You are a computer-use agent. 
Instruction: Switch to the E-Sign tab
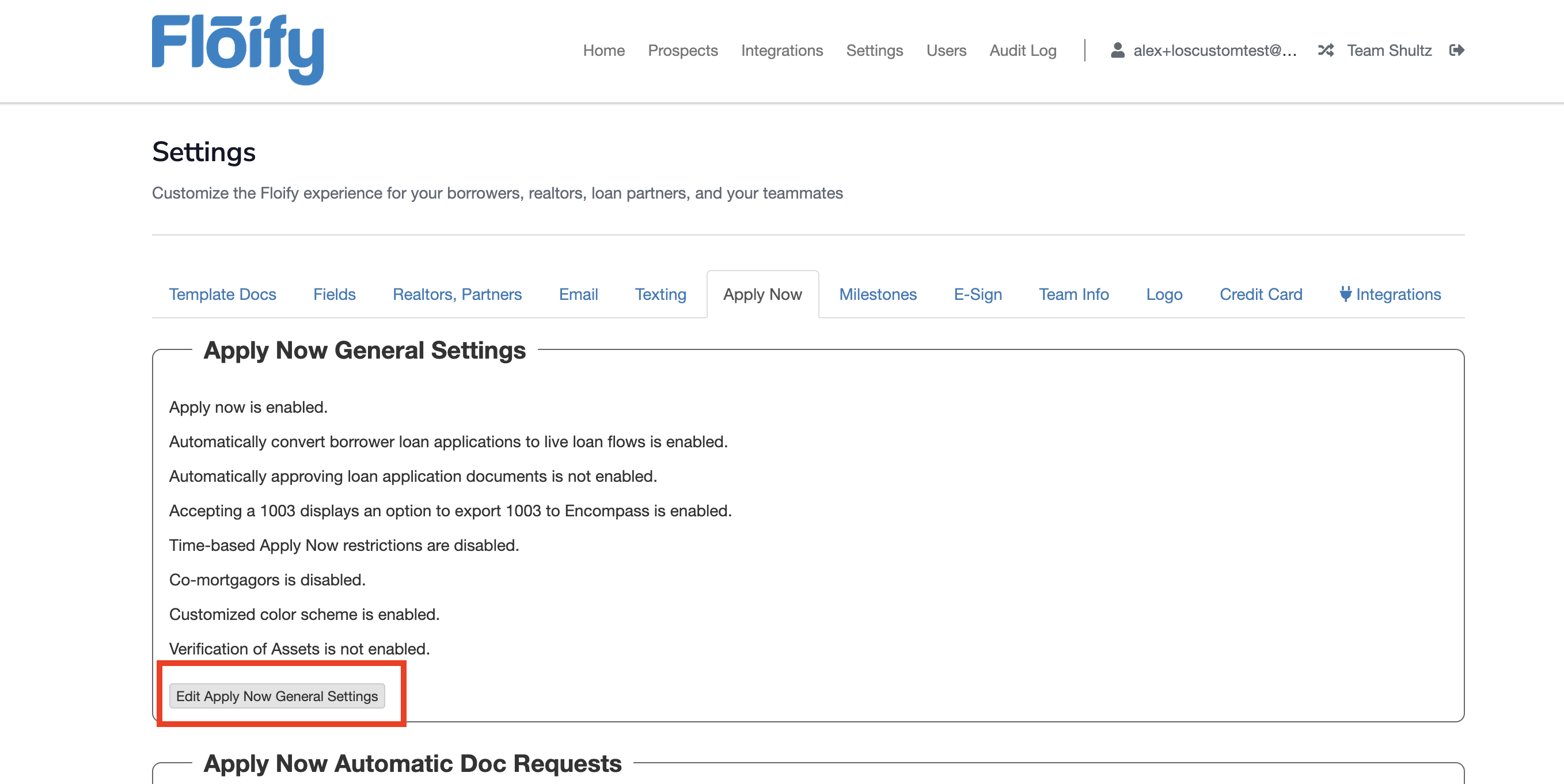tap(978, 294)
